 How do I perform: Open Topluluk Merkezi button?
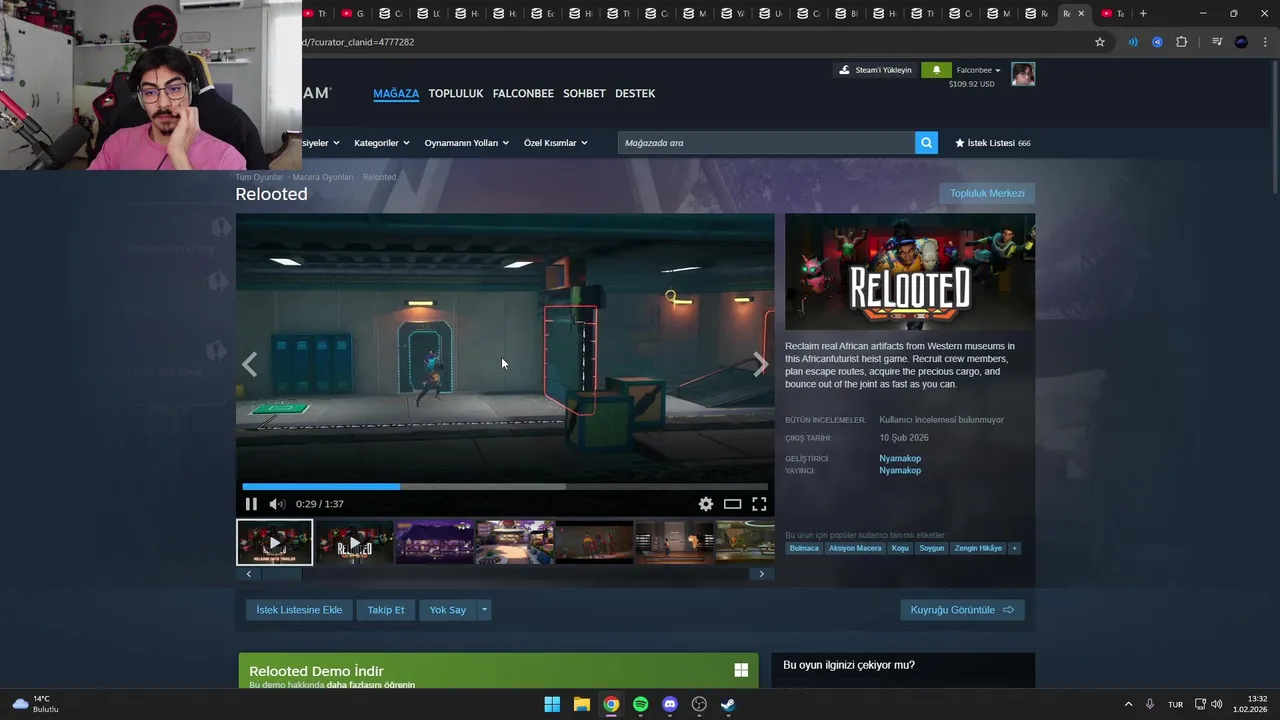tap(987, 193)
